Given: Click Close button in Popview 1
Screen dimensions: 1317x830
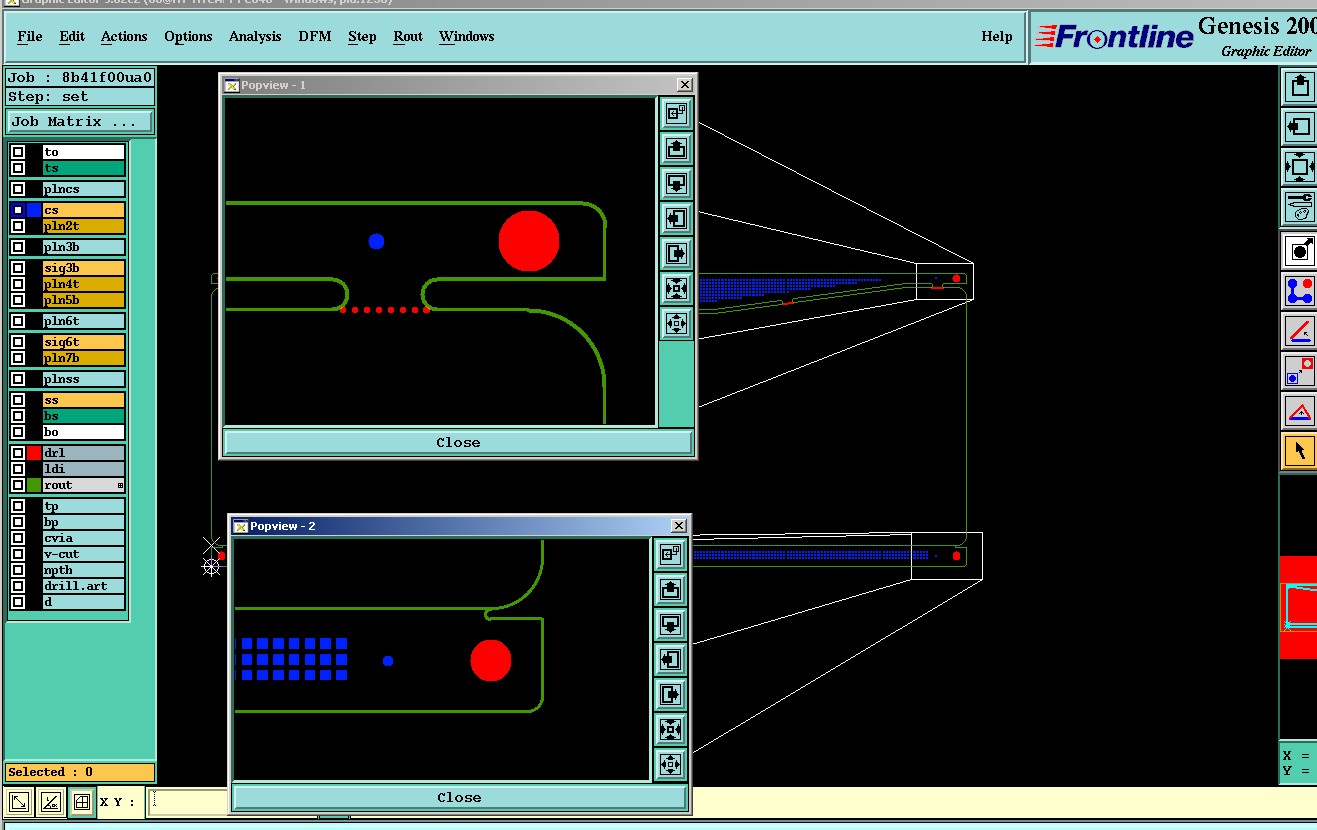Looking at the screenshot, I should click(458, 442).
